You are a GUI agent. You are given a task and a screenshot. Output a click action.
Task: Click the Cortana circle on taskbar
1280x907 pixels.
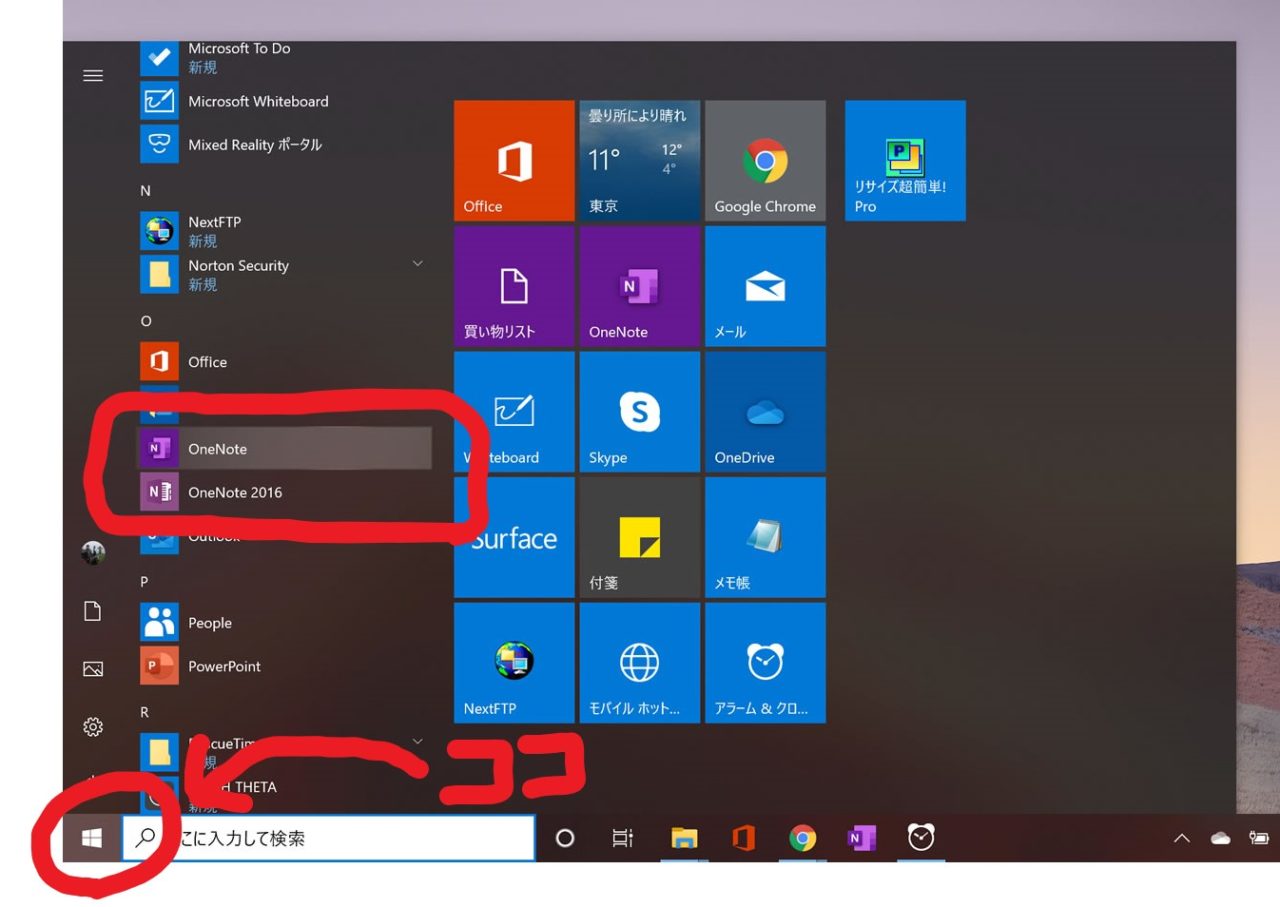coord(565,838)
